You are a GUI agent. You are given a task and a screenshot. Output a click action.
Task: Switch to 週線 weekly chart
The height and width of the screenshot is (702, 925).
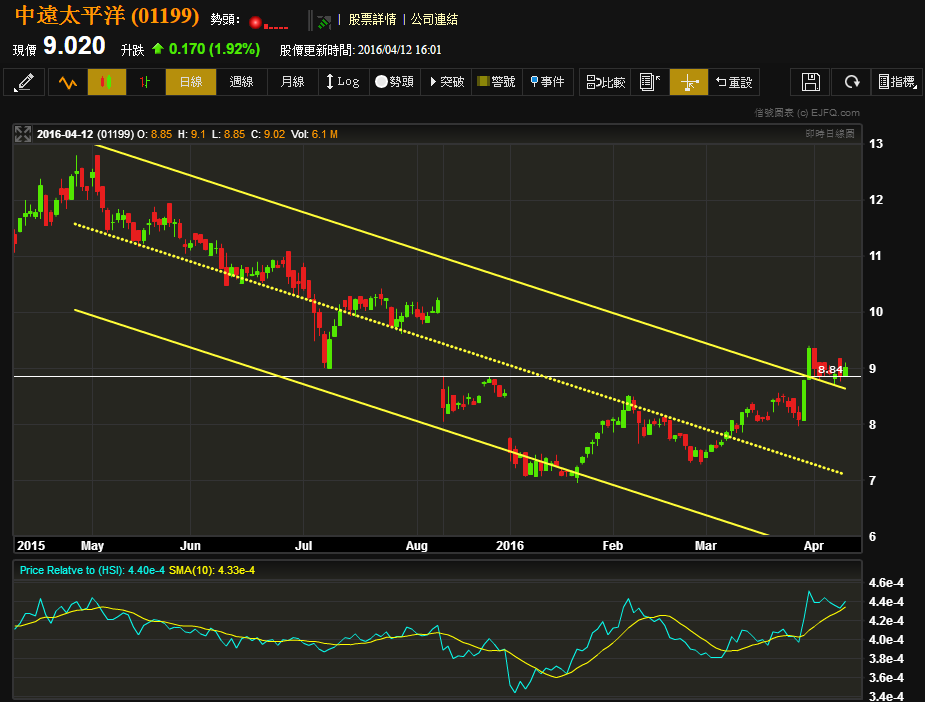point(241,82)
